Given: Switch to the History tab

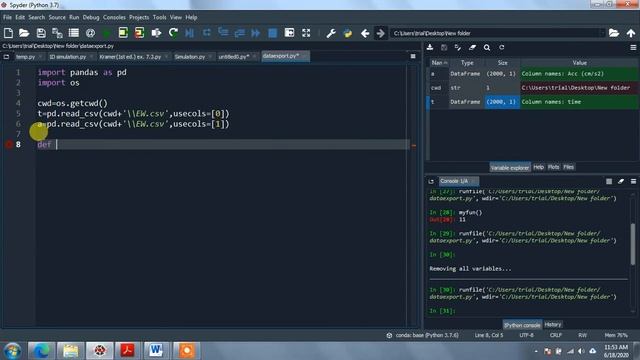Looking at the screenshot, I should 553,324.
